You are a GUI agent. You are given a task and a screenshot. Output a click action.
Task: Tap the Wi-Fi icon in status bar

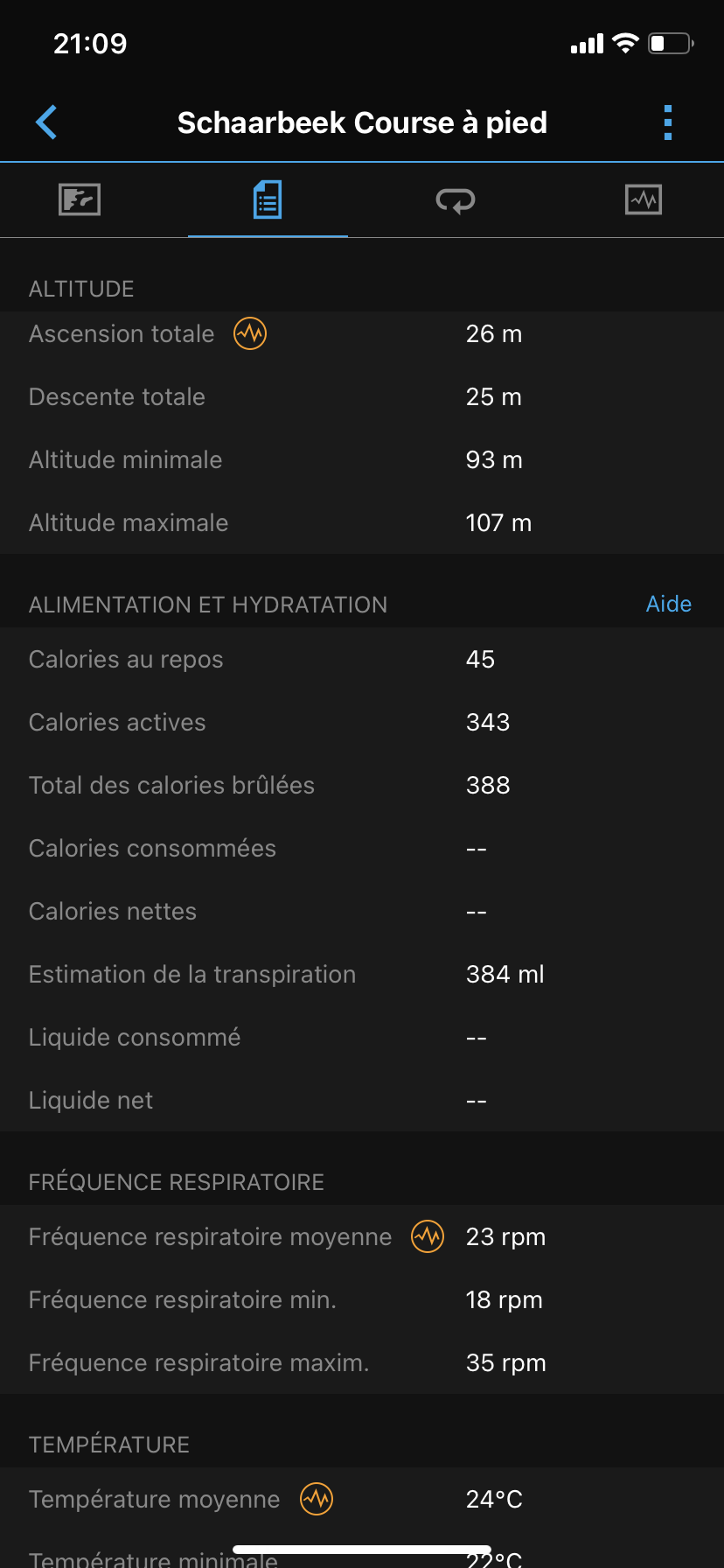(x=625, y=43)
